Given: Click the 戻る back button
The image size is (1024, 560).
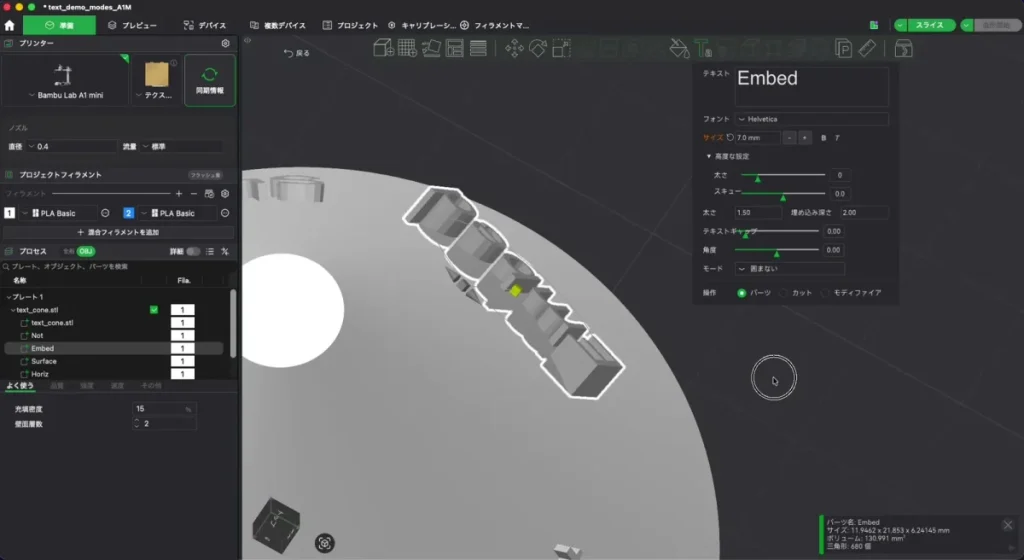Looking at the screenshot, I should click(297, 53).
